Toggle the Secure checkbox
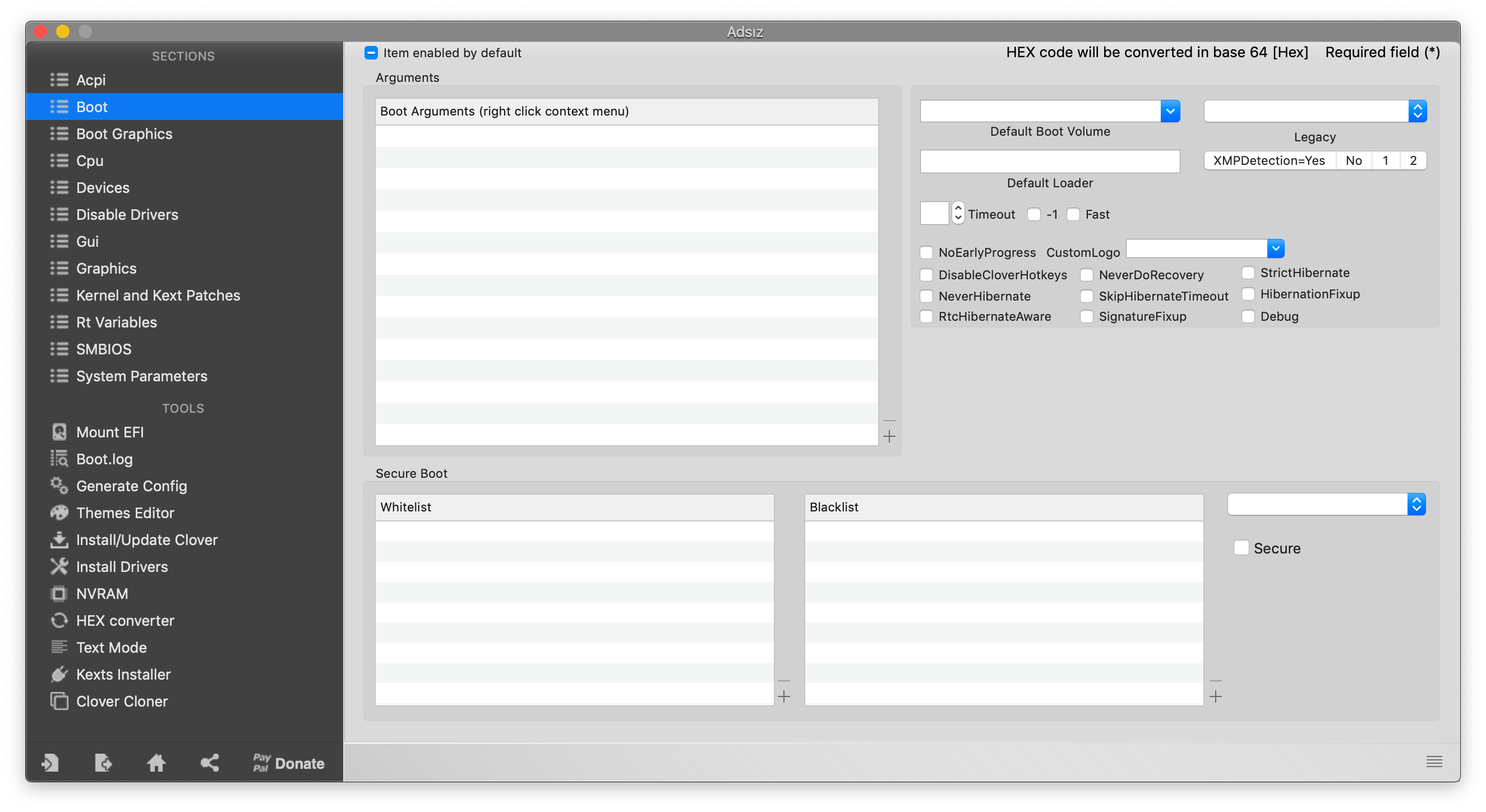Image resolution: width=1486 pixels, height=812 pixels. 1241,547
